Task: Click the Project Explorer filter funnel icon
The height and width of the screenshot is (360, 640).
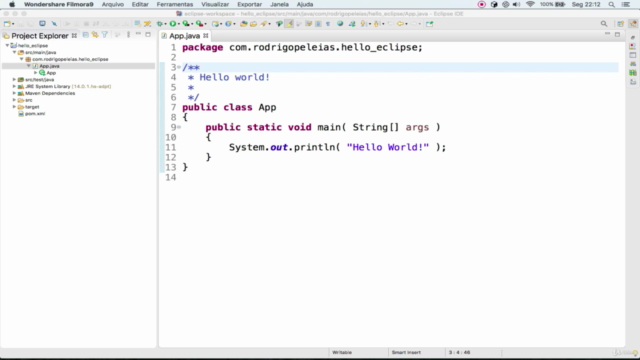Action: (105, 35)
